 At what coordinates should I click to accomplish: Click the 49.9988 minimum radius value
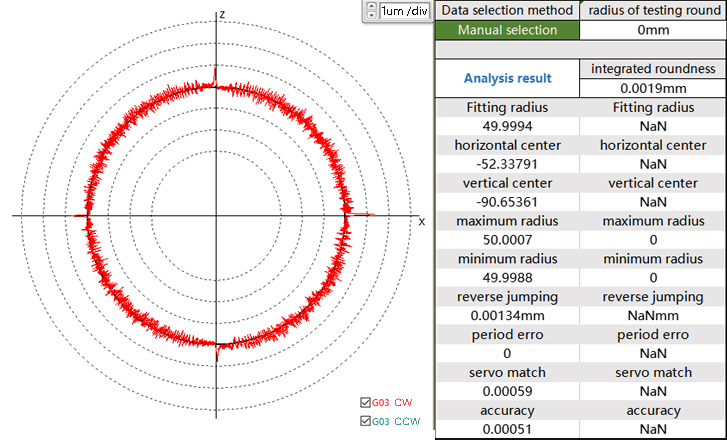(507, 278)
